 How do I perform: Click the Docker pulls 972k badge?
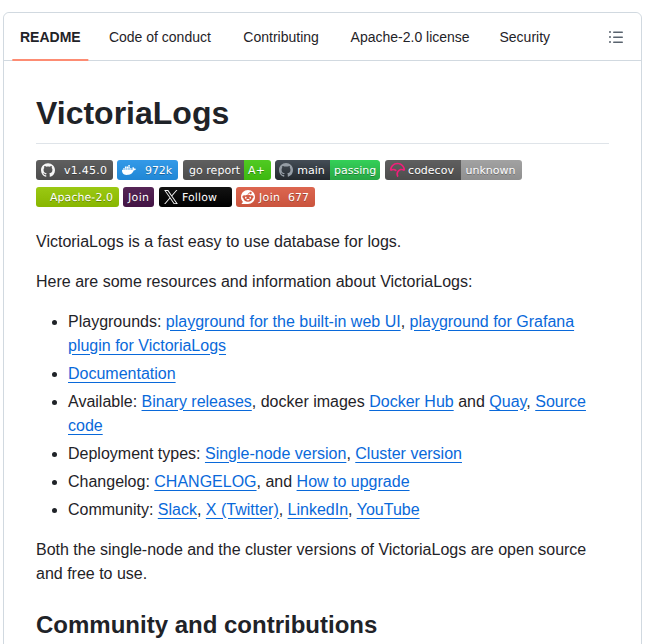pyautogui.click(x=147, y=170)
